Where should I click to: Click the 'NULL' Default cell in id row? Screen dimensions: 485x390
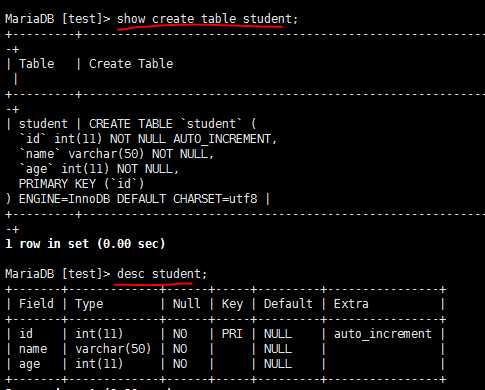tap(278, 334)
